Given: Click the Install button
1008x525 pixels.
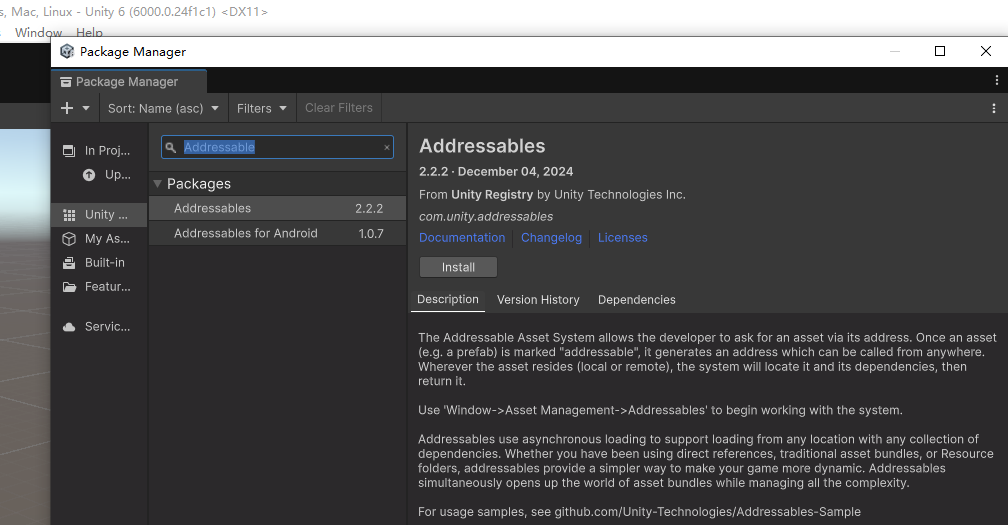Looking at the screenshot, I should (458, 267).
